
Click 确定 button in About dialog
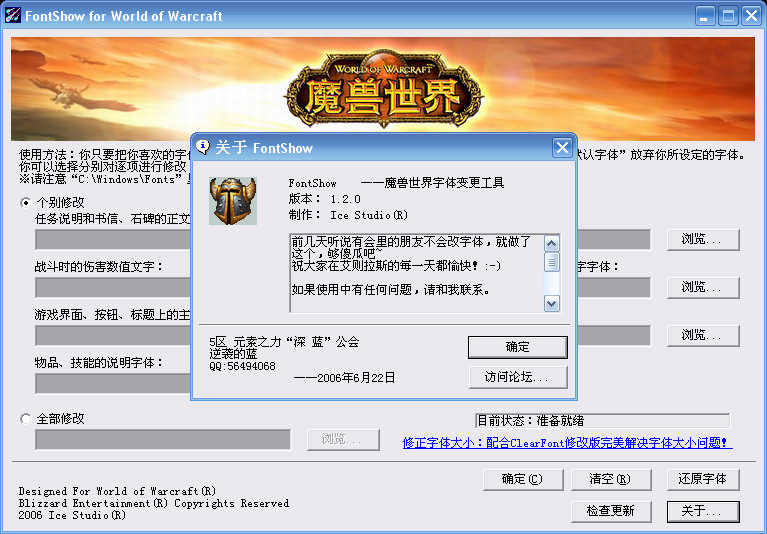tap(518, 347)
